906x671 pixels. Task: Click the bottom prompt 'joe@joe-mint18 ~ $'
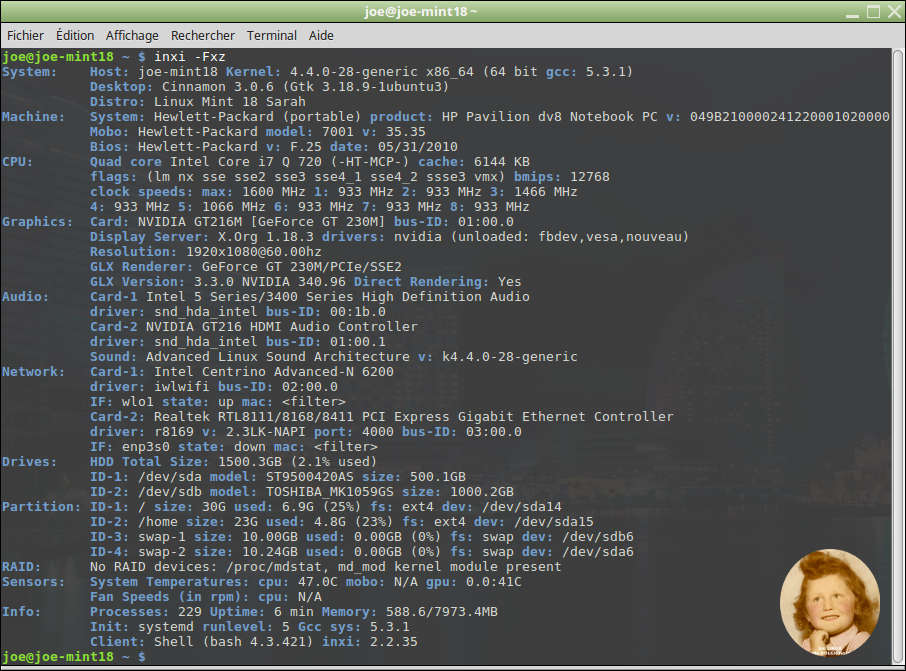tap(73, 658)
